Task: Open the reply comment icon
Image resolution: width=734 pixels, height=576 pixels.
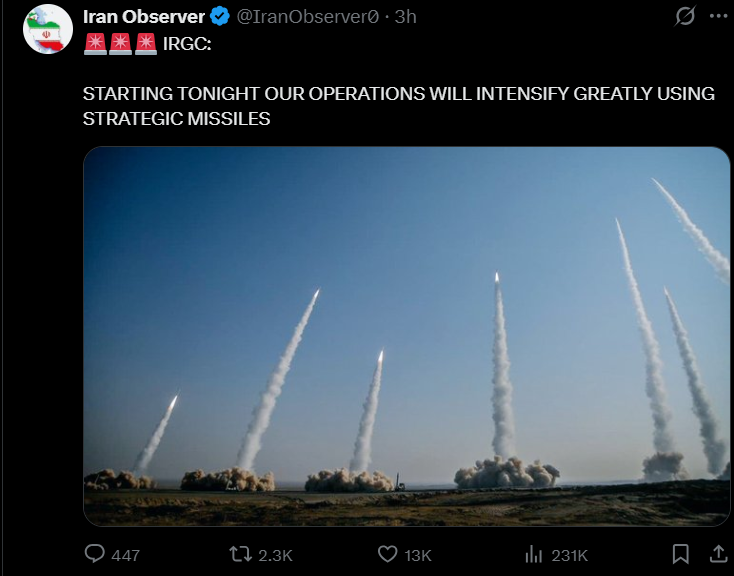Action: 94,554
